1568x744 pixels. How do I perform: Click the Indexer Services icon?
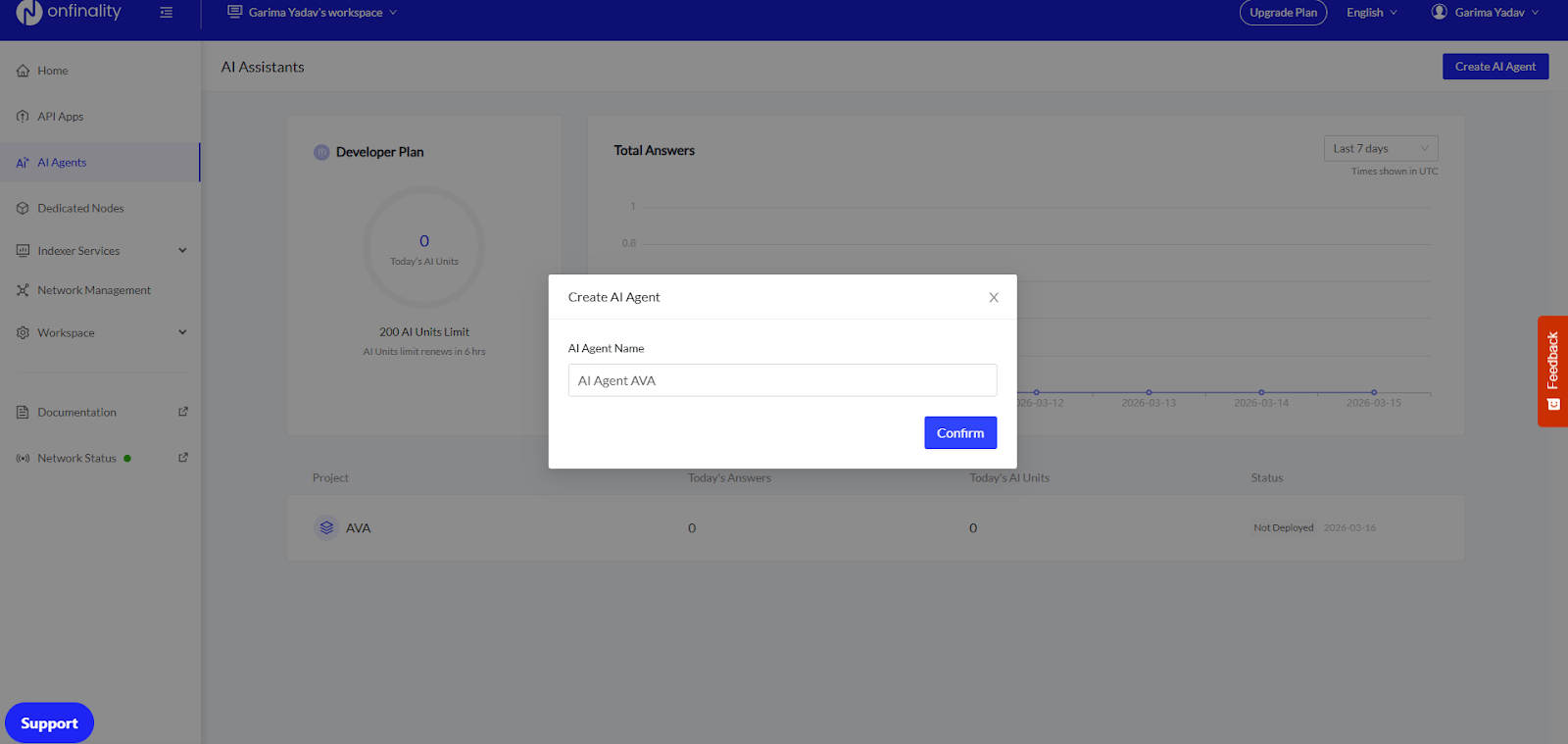pos(23,251)
